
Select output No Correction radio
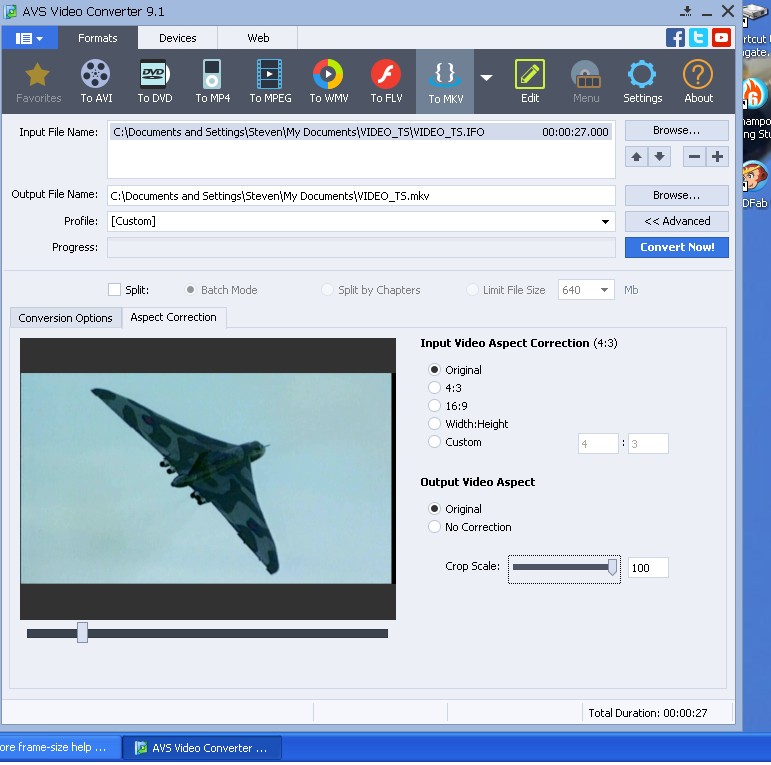pos(434,527)
